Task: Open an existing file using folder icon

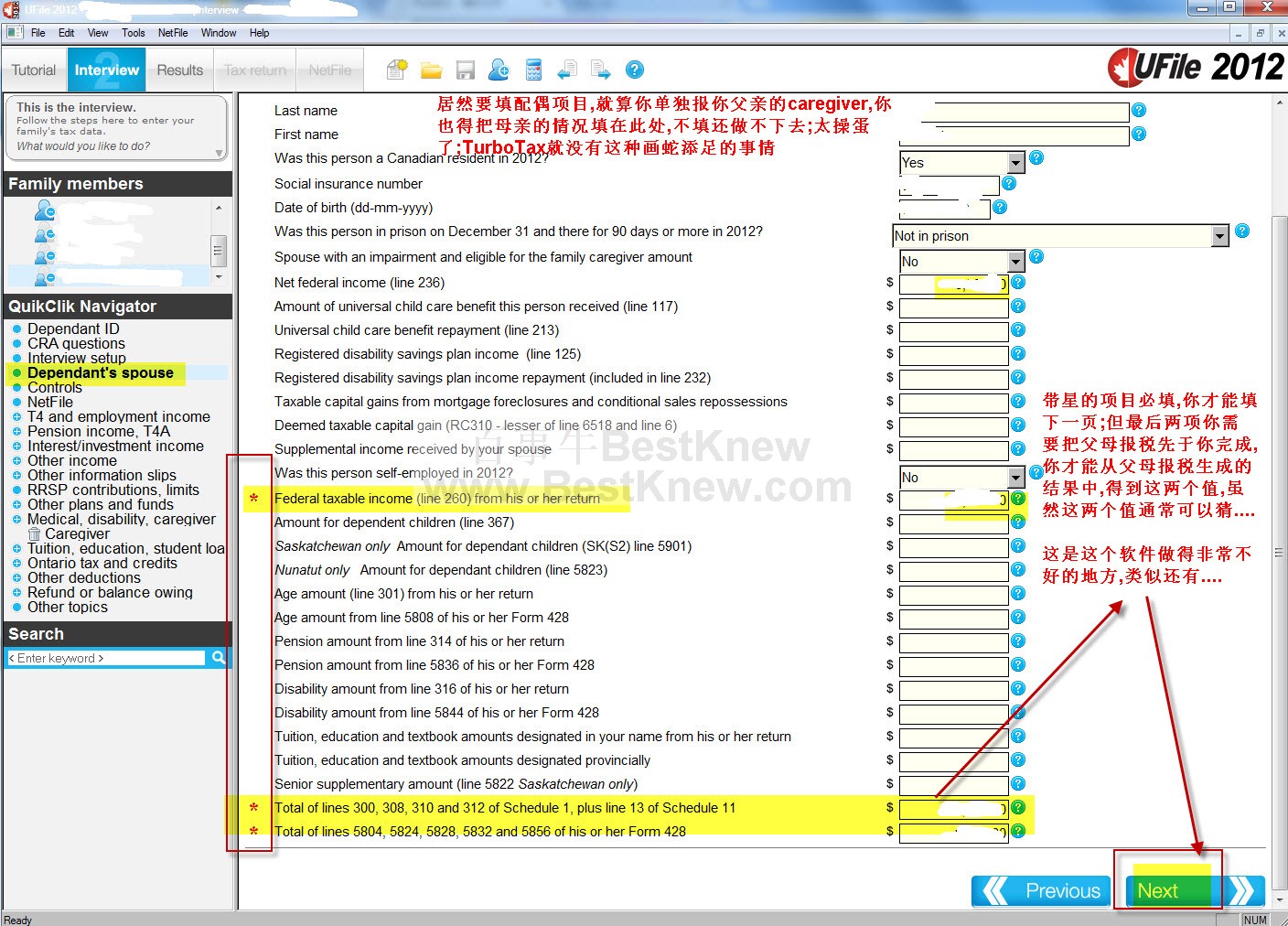Action: pyautogui.click(x=431, y=70)
